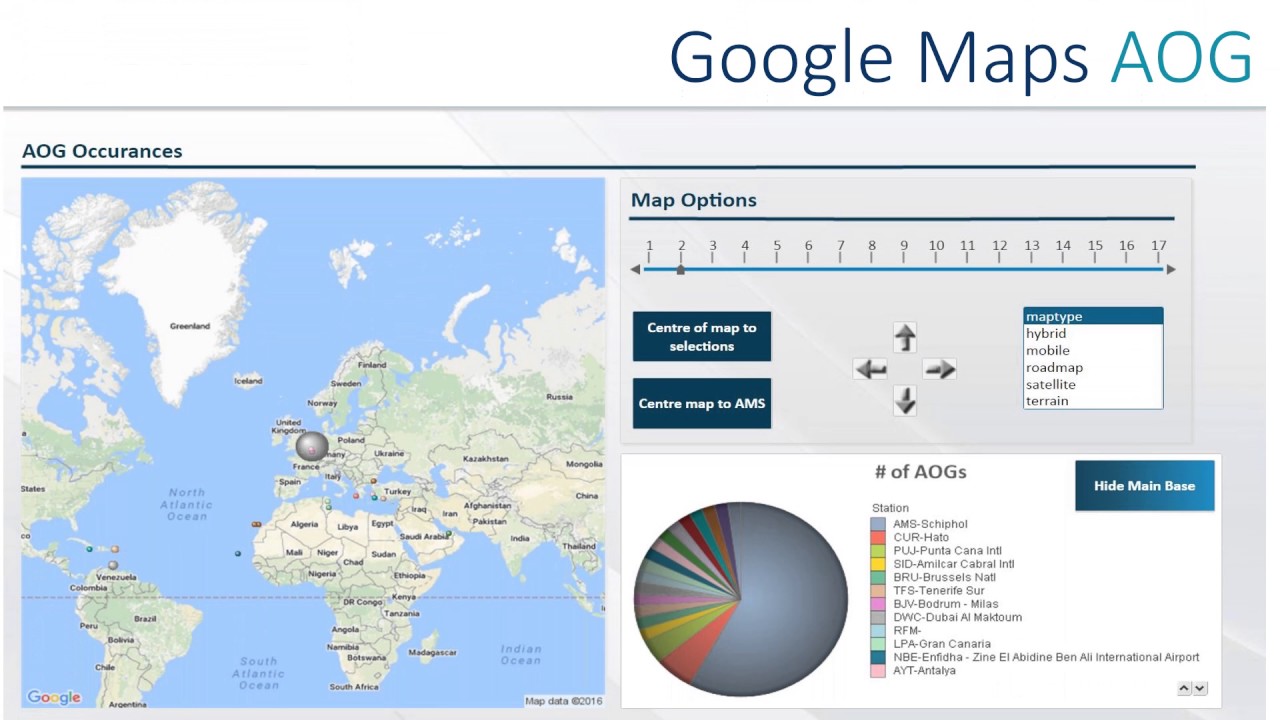Screen dimensions: 1280x720
Task: Select RFM- legend entry
Action: pyautogui.click(x=907, y=631)
